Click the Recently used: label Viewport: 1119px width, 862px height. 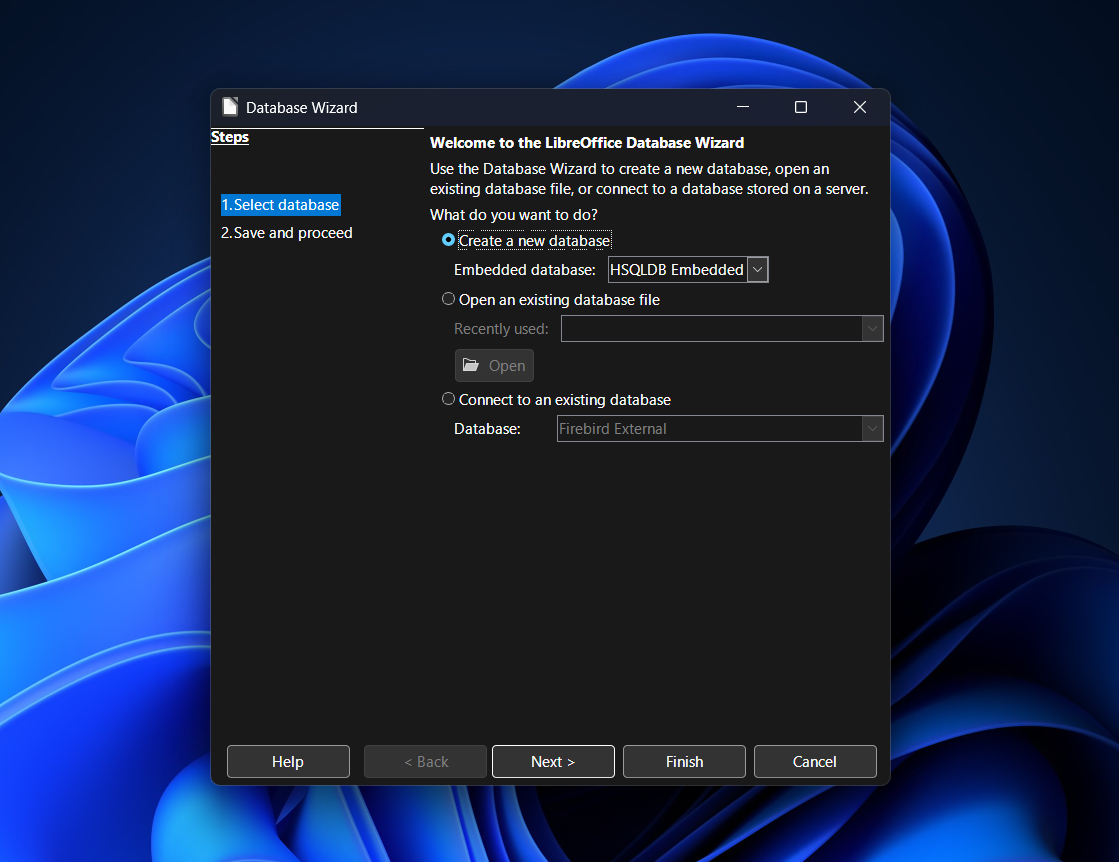click(501, 329)
